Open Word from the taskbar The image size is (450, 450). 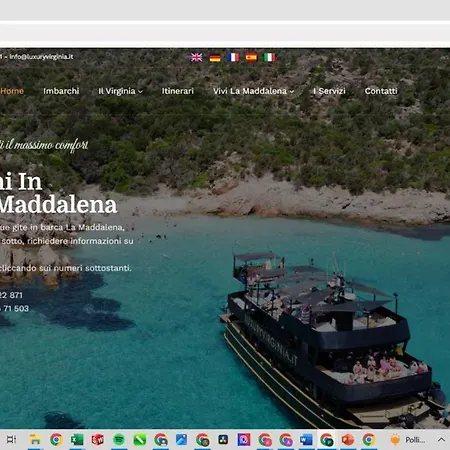coord(306,440)
